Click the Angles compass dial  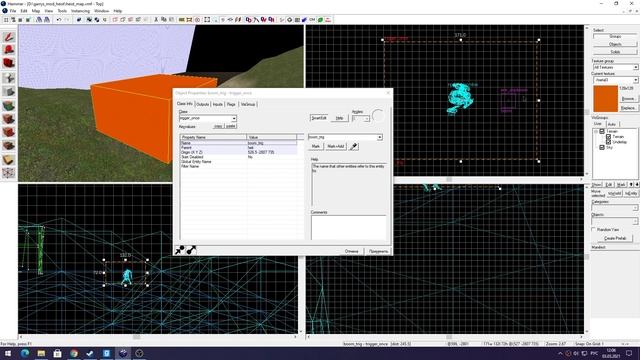point(378,116)
